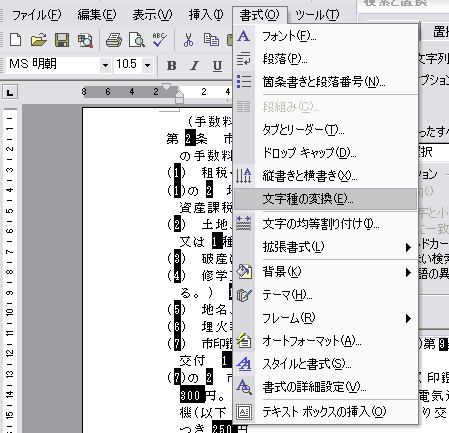This screenshot has height=433, width=449.
Task: Click the New document icon
Action: 15,40
